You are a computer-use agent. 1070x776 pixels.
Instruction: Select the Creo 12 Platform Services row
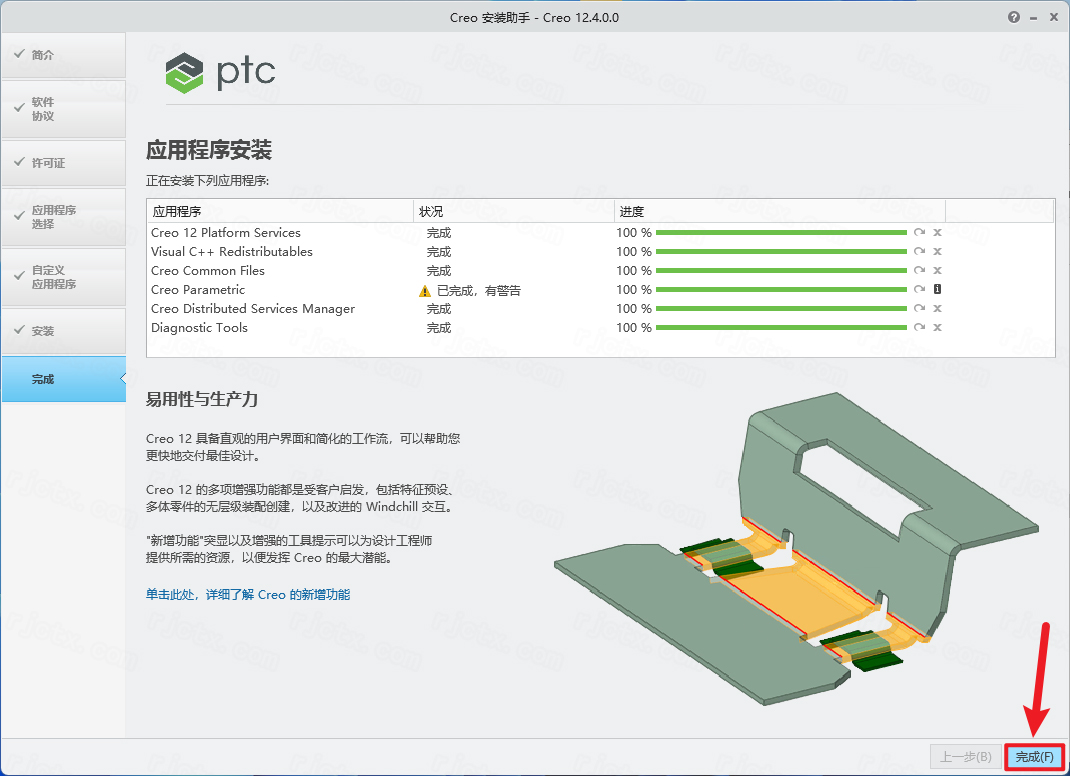pyautogui.click(x=601, y=233)
